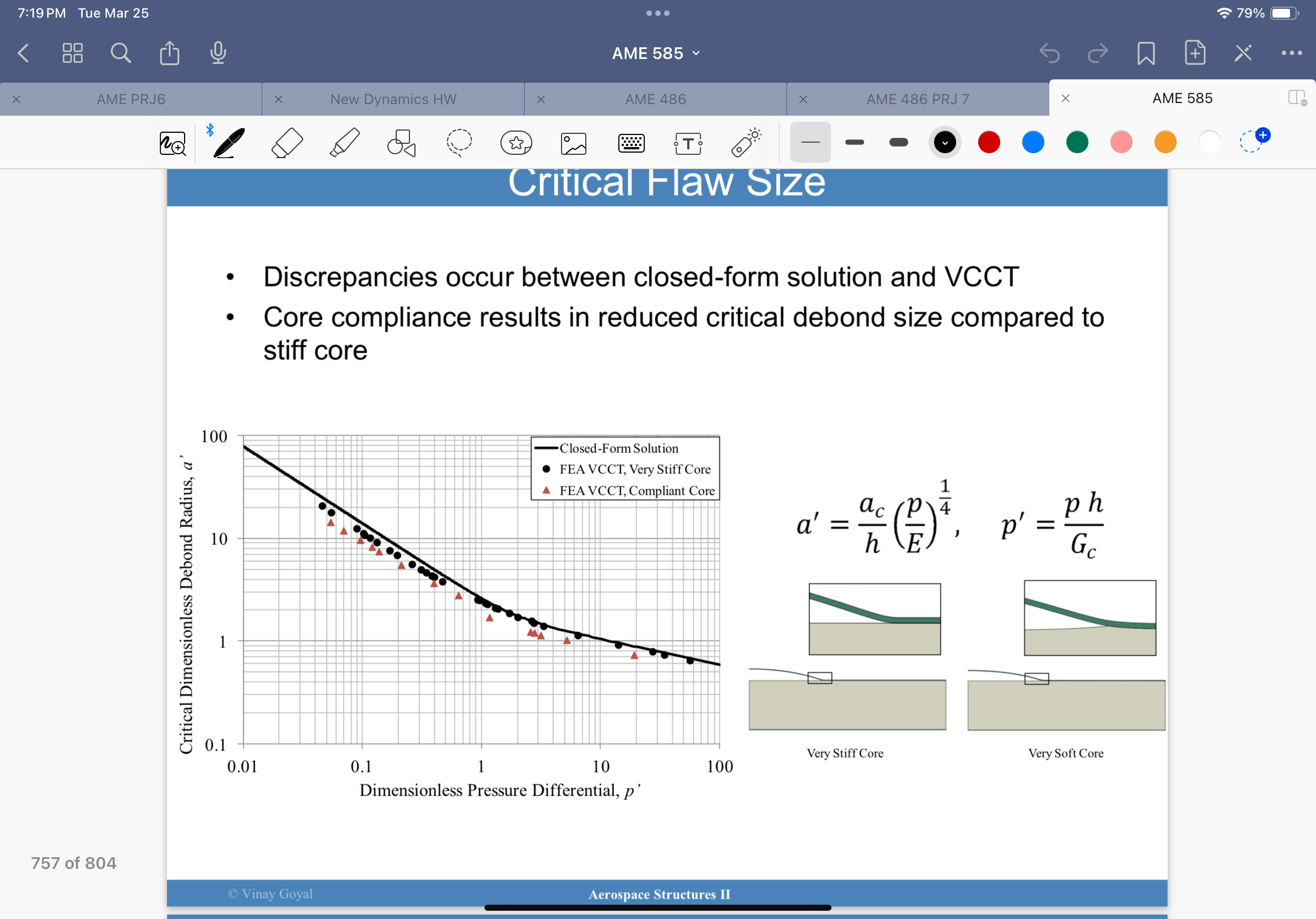Activate the Text tool

[x=688, y=142]
